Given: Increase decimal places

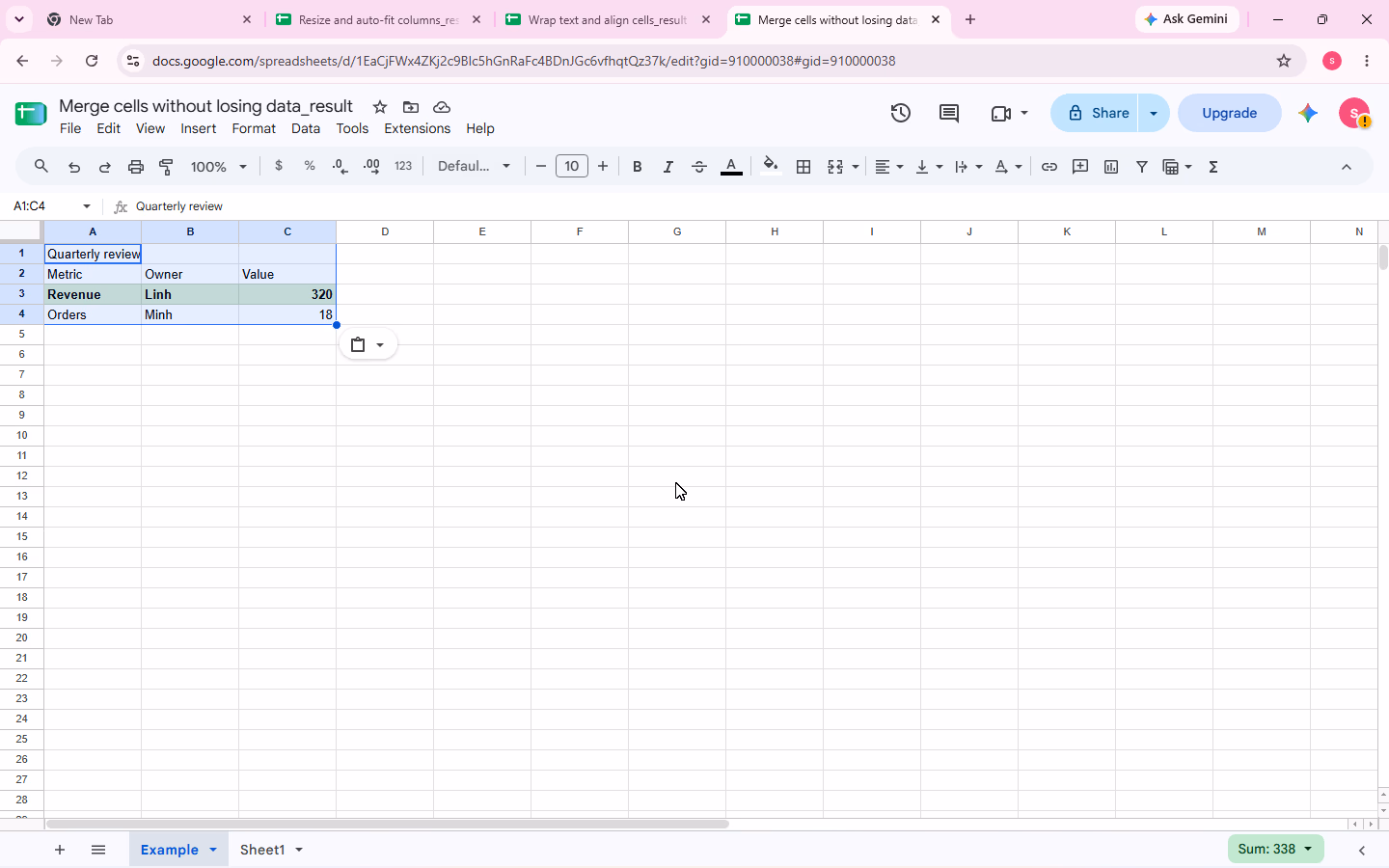Looking at the screenshot, I should [x=371, y=166].
